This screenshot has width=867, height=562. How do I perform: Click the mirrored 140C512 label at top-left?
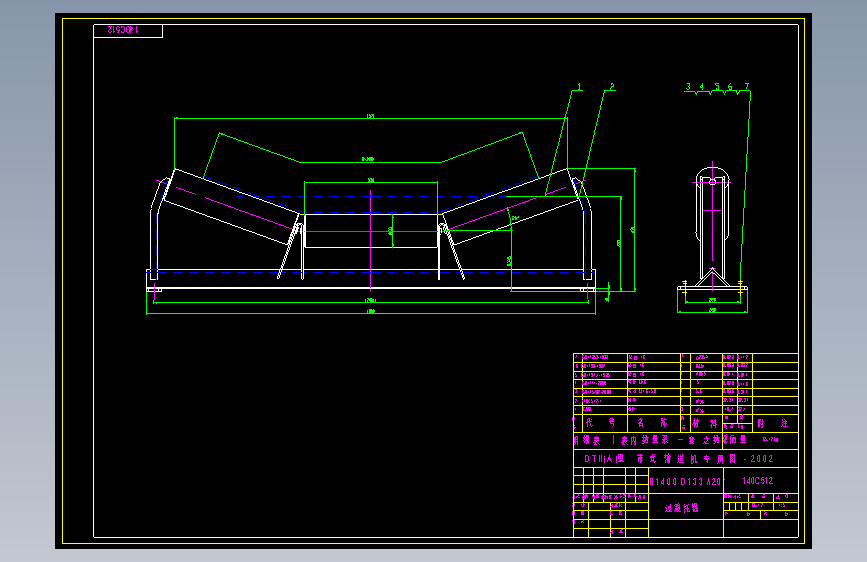click(123, 30)
